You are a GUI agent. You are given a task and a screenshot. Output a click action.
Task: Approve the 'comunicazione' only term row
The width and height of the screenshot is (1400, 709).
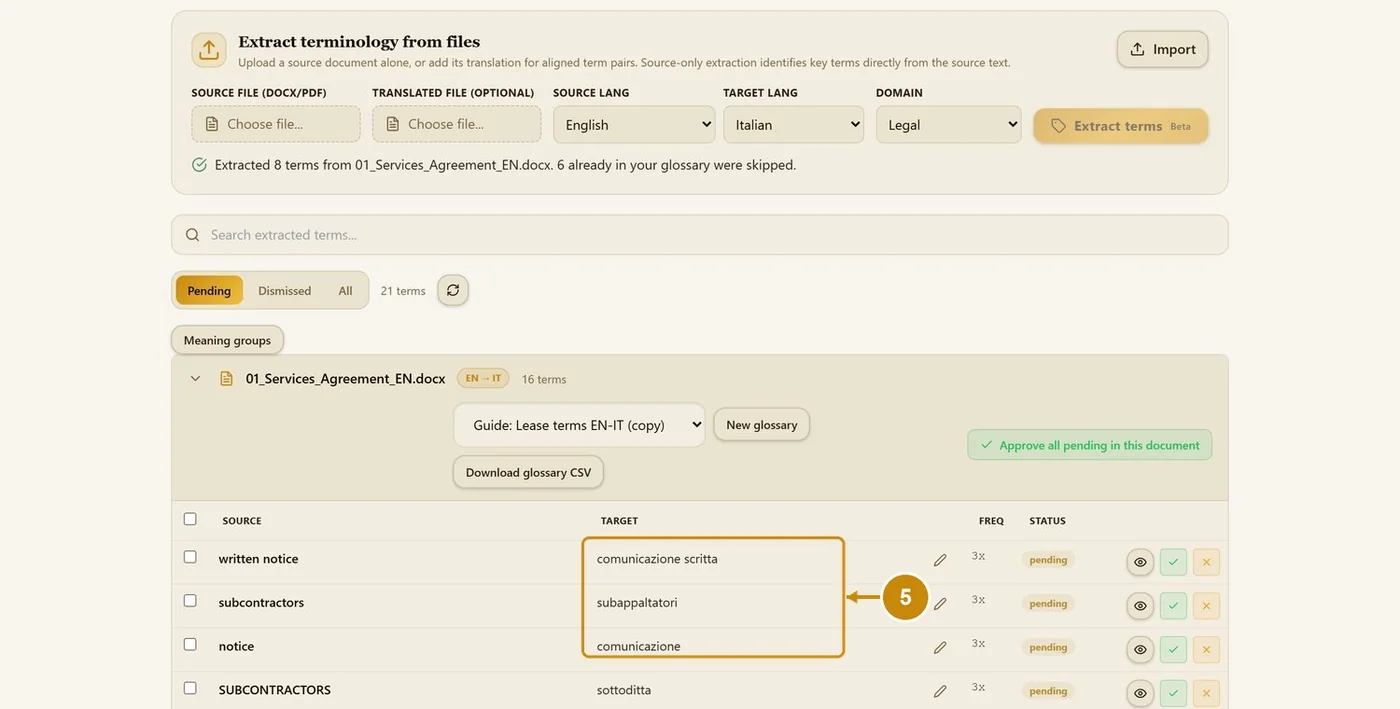[1173, 649]
